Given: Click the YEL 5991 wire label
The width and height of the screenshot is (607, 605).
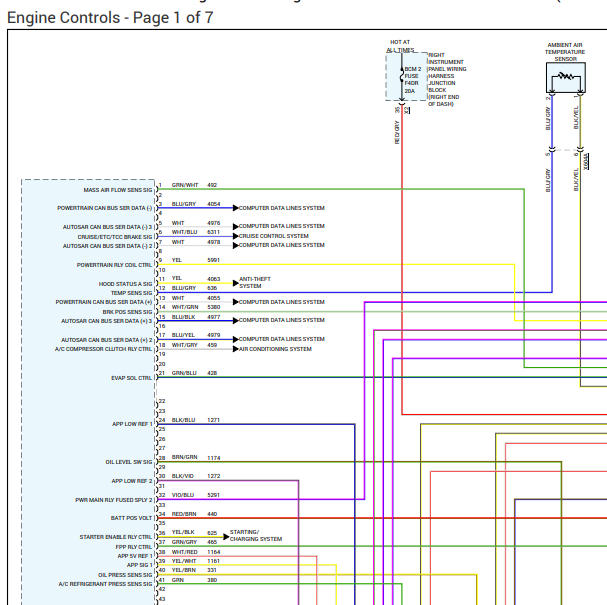Looking at the screenshot, I should tap(196, 260).
